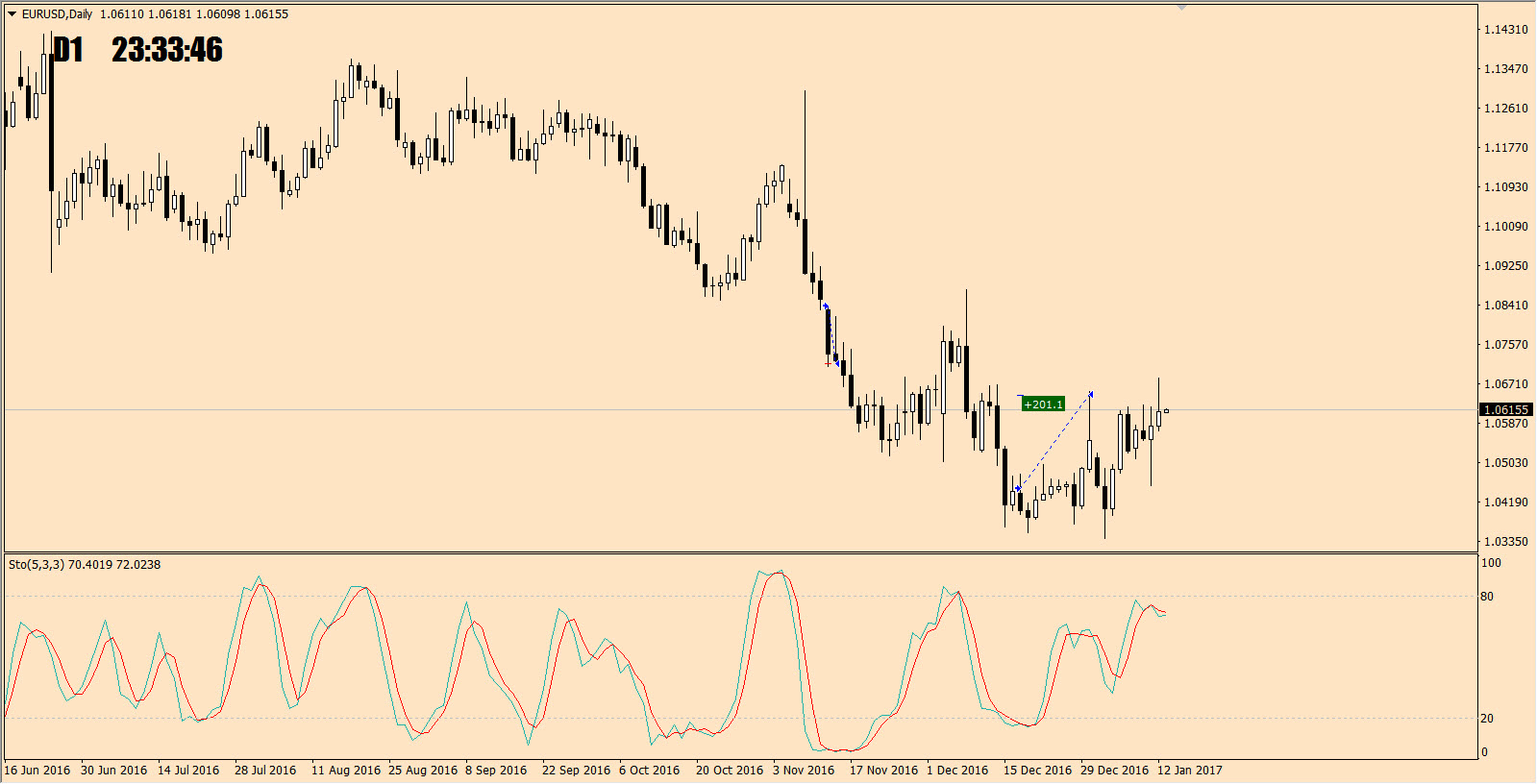This screenshot has width=1537, height=784.
Task: Click the 1.03350 price axis label
Action: tap(1506, 542)
